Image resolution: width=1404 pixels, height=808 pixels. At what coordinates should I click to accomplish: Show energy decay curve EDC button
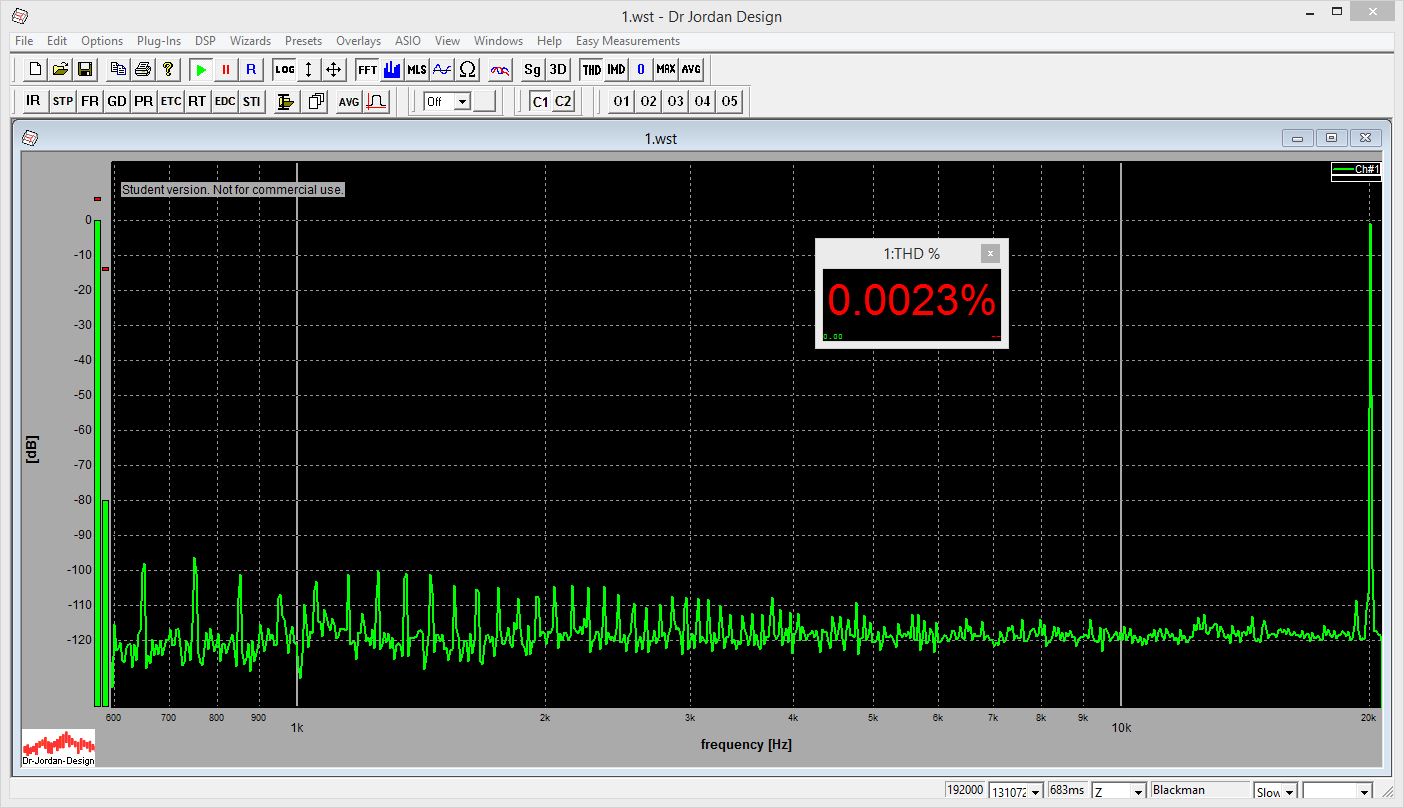click(x=225, y=101)
